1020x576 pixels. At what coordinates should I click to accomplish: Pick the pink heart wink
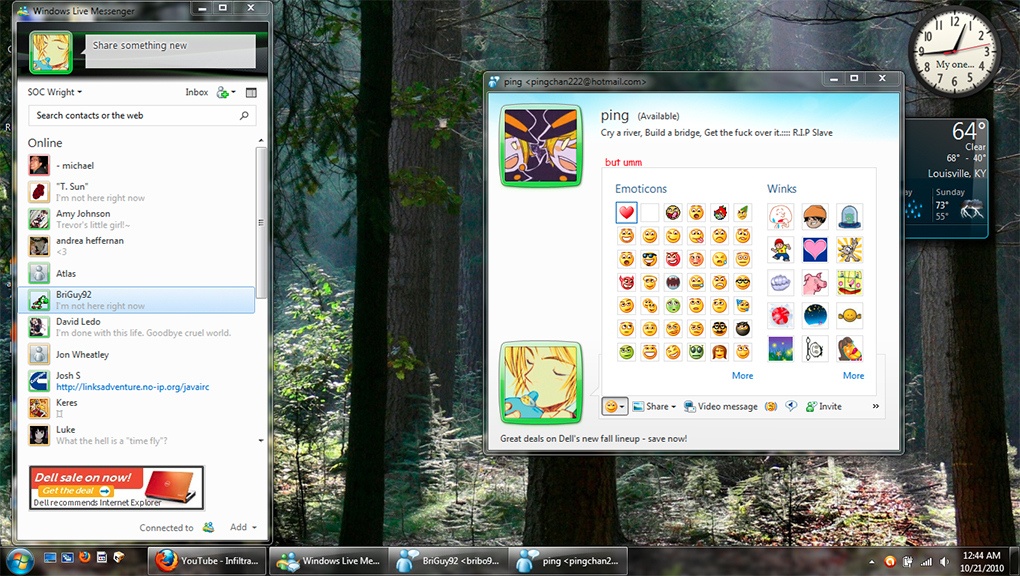click(815, 249)
